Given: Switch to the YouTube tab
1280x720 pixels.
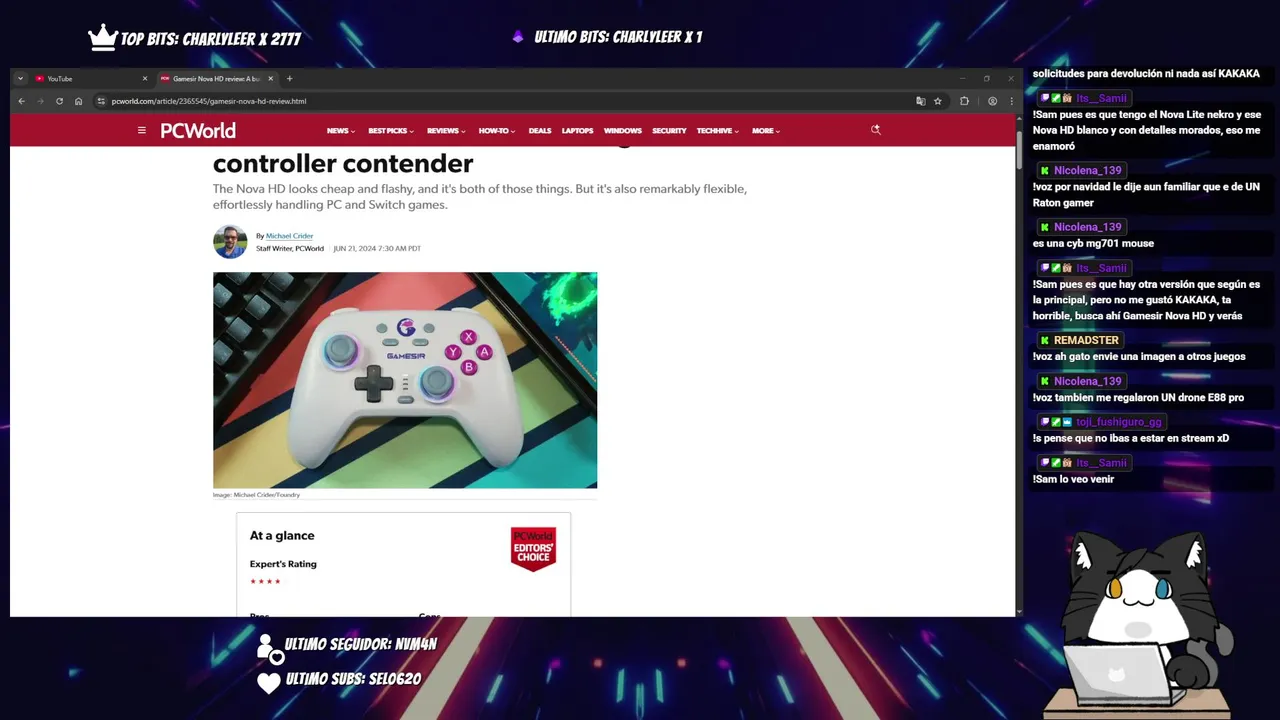Looking at the screenshot, I should [x=90, y=78].
